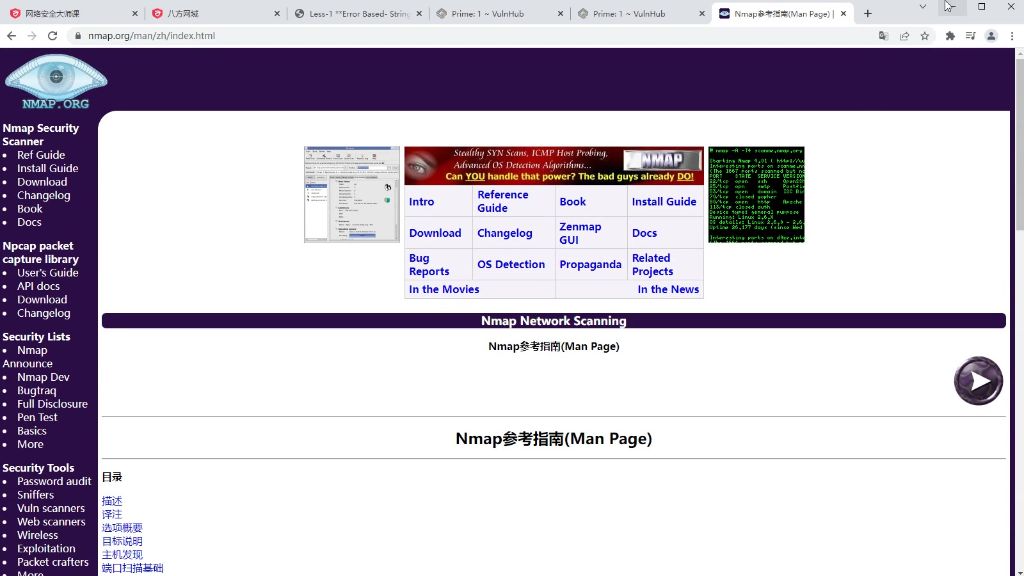The image size is (1024, 576).
Task: Open Web scanners sidebar link
Action: coord(51,522)
